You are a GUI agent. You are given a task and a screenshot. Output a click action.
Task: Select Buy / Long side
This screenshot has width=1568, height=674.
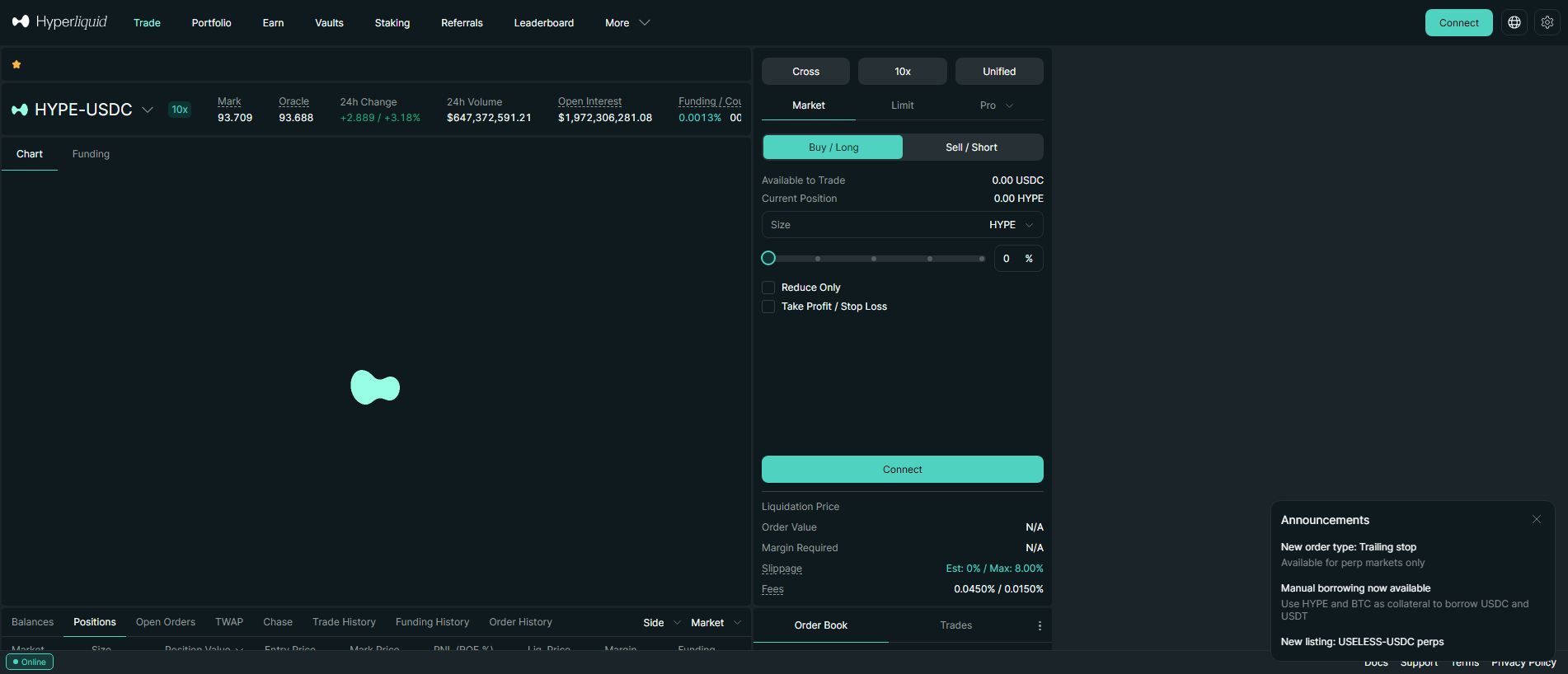(x=833, y=147)
